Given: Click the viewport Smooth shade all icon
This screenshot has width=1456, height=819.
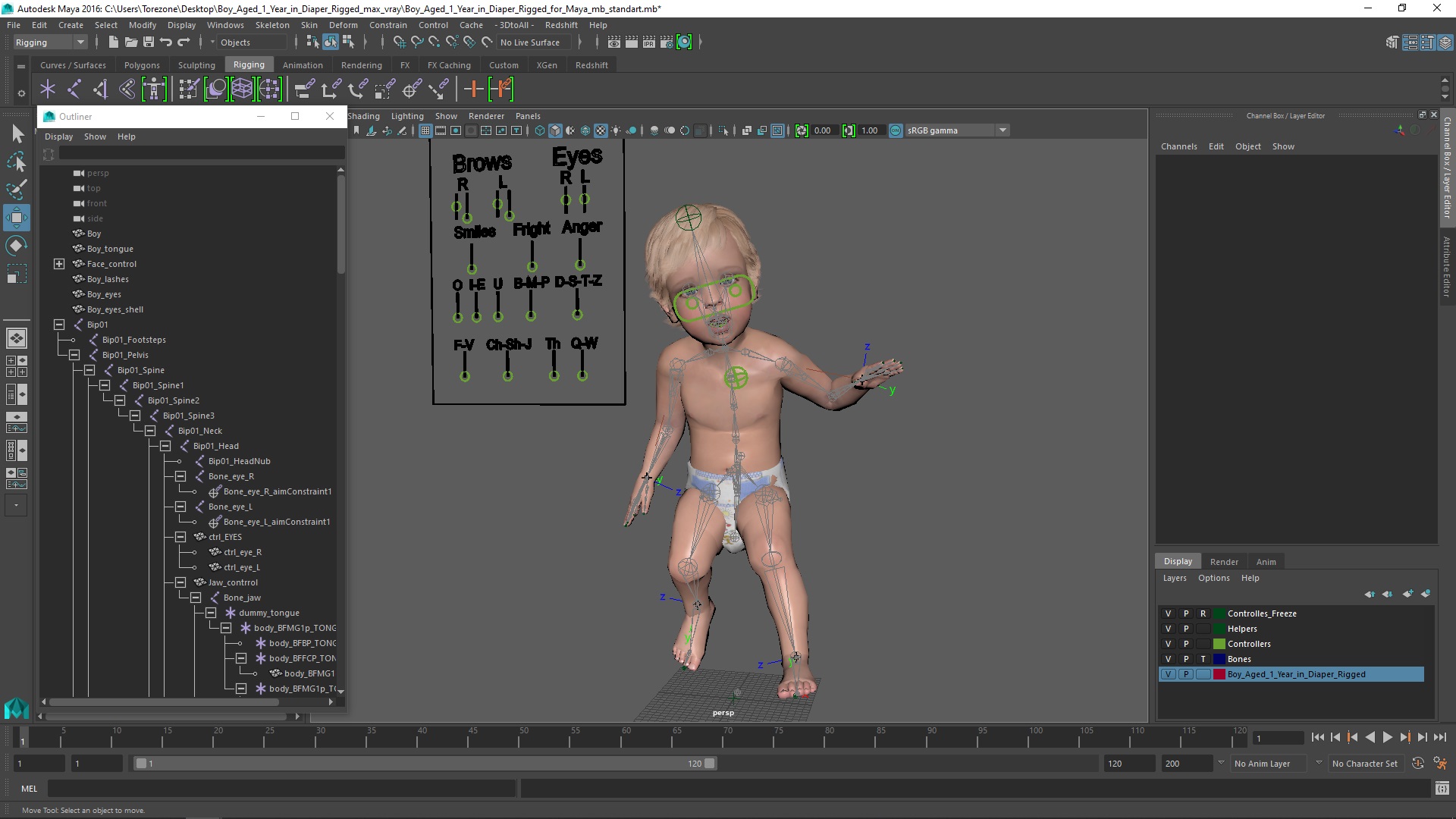Looking at the screenshot, I should click(555, 130).
